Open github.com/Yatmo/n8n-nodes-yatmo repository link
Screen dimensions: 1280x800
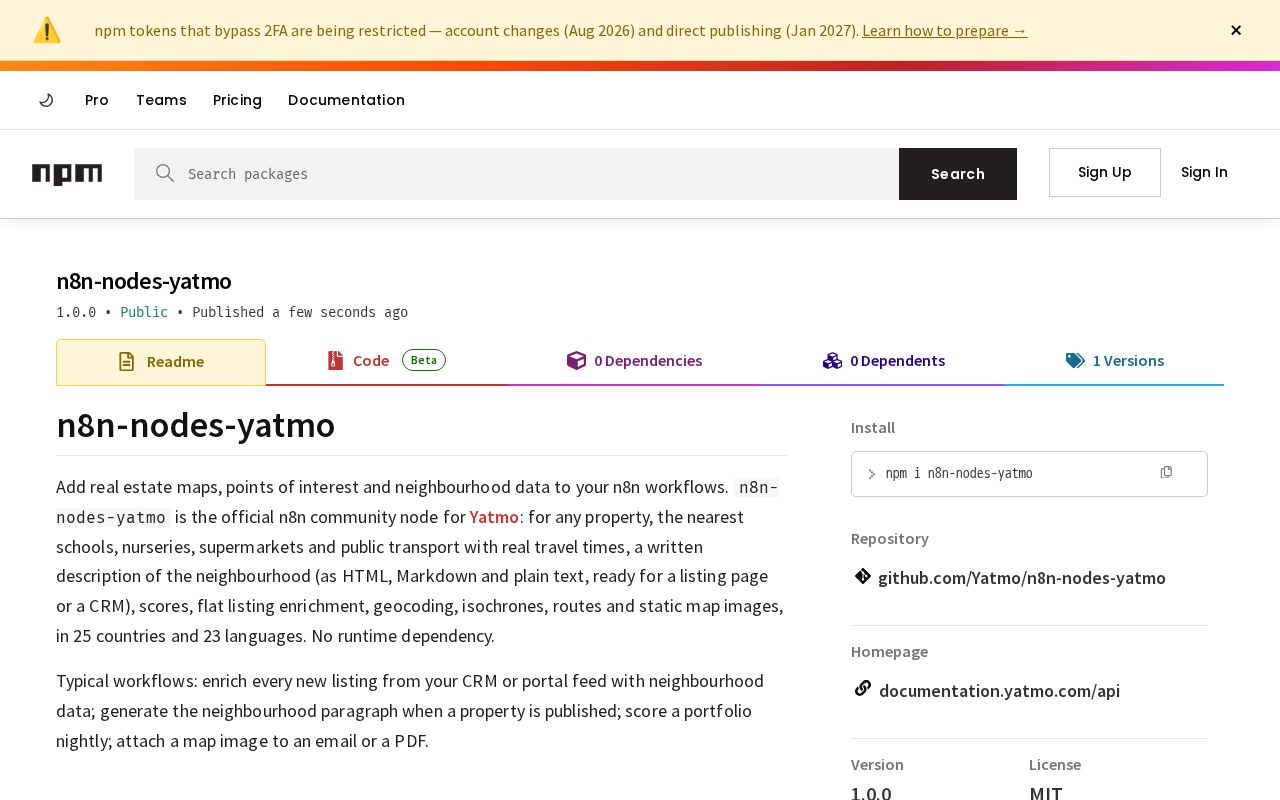pyautogui.click(x=1022, y=578)
